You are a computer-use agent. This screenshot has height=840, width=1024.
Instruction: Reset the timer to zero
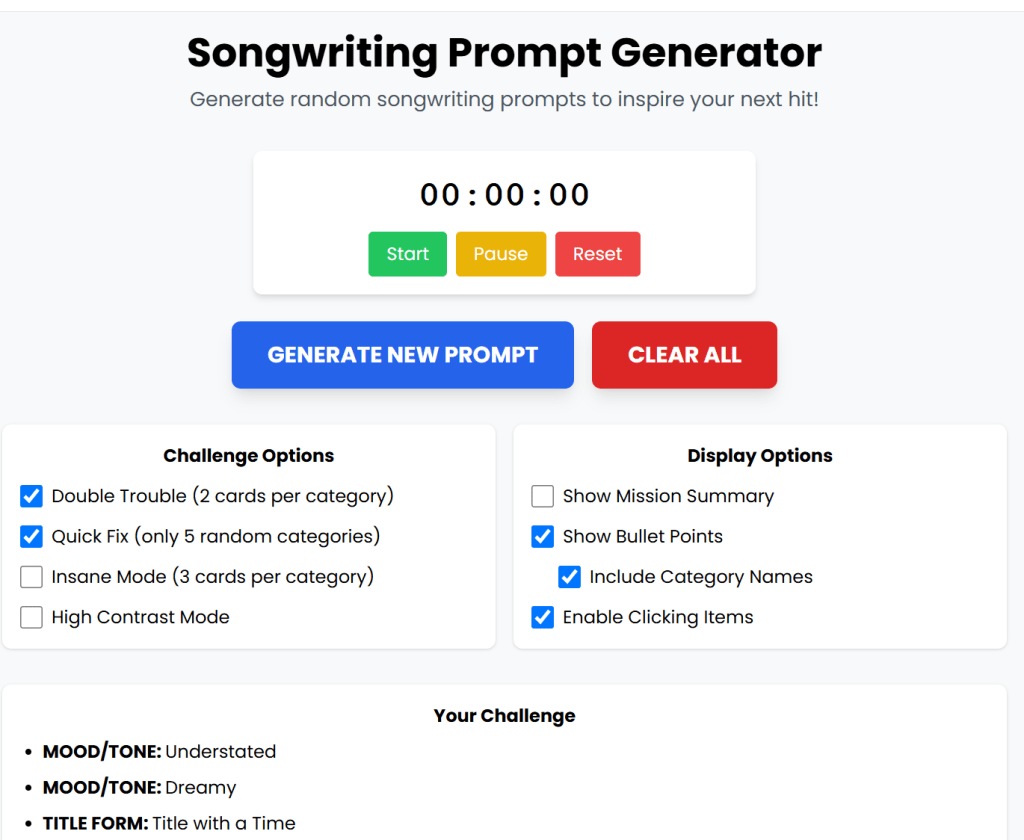(597, 254)
